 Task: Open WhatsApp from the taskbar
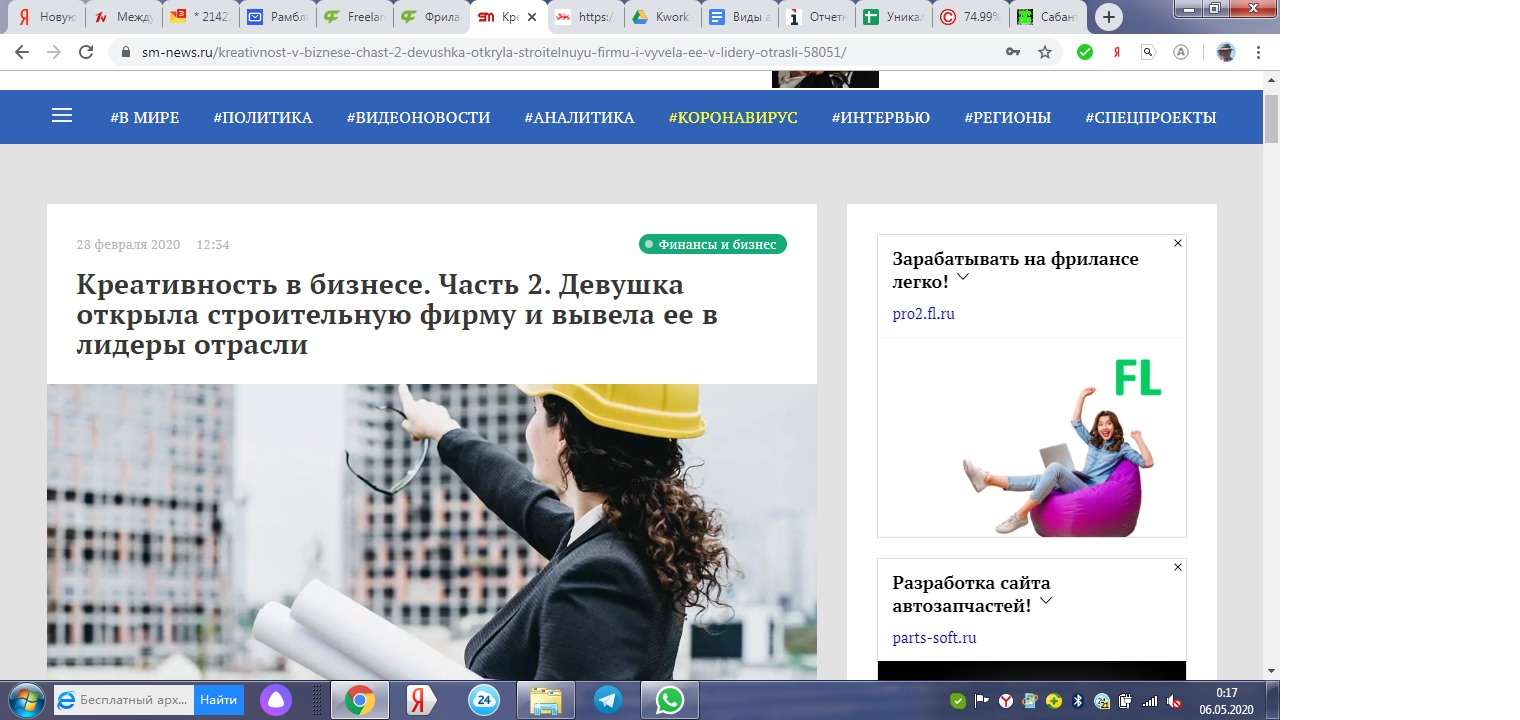(x=669, y=700)
